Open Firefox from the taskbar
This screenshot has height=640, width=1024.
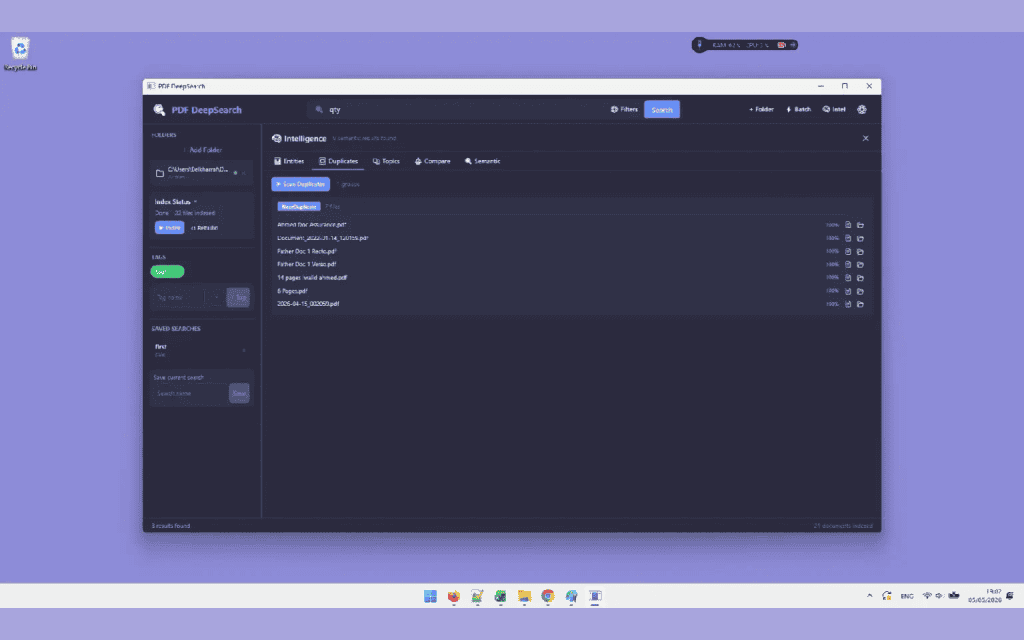click(453, 596)
